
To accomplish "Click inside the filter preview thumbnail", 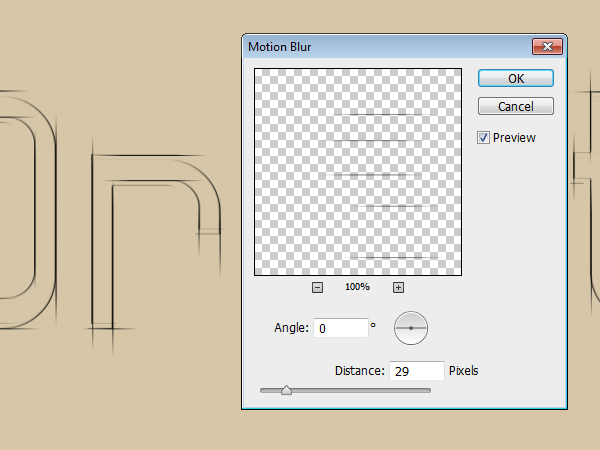I will coord(357,172).
